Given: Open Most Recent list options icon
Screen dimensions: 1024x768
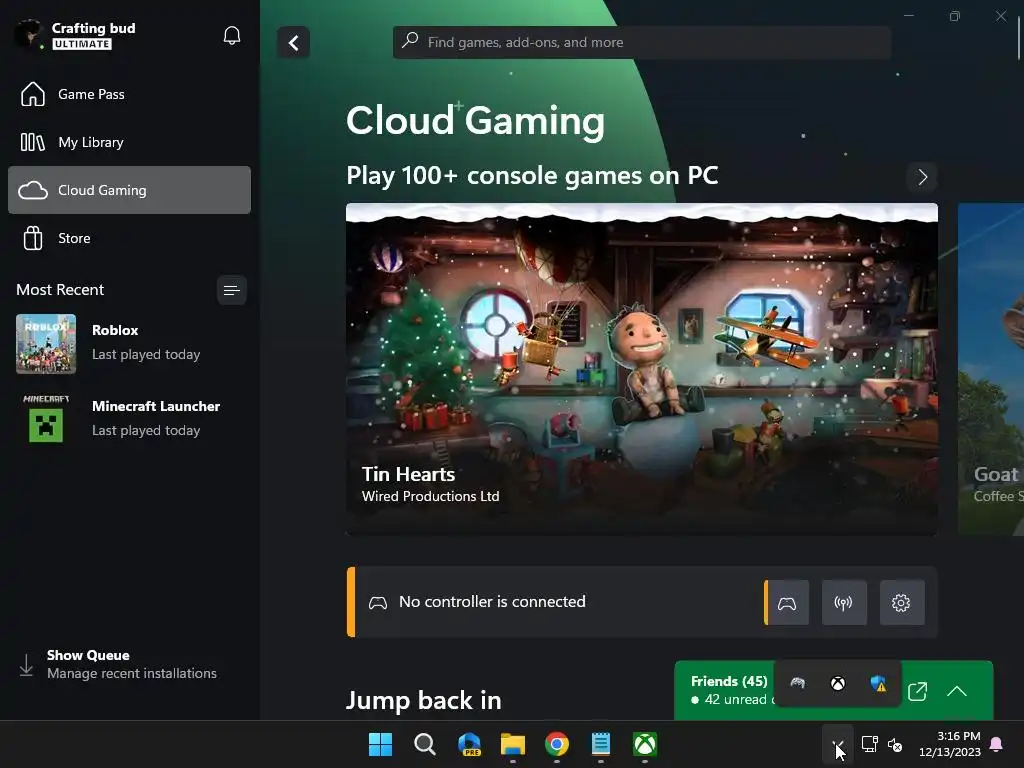Looking at the screenshot, I should pyautogui.click(x=231, y=290).
